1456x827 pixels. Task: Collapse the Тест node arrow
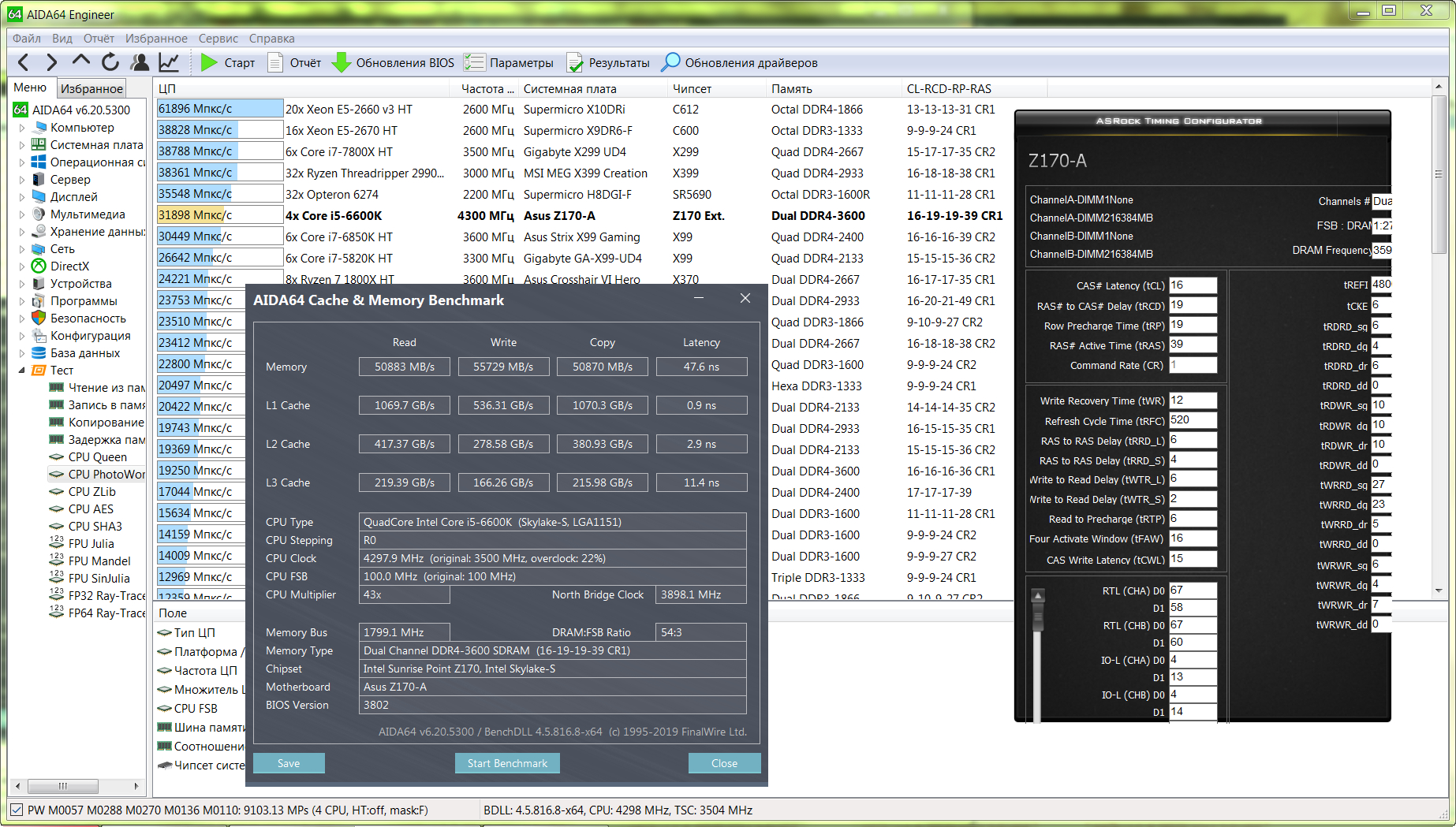pyautogui.click(x=22, y=371)
